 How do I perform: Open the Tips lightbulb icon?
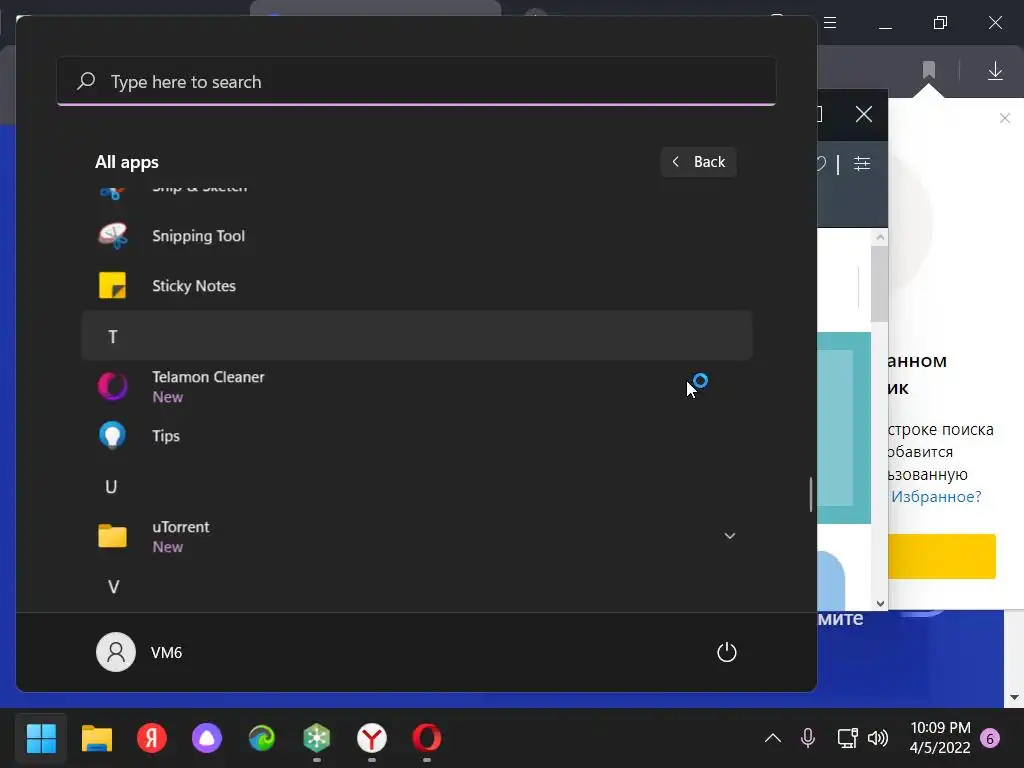(x=112, y=436)
